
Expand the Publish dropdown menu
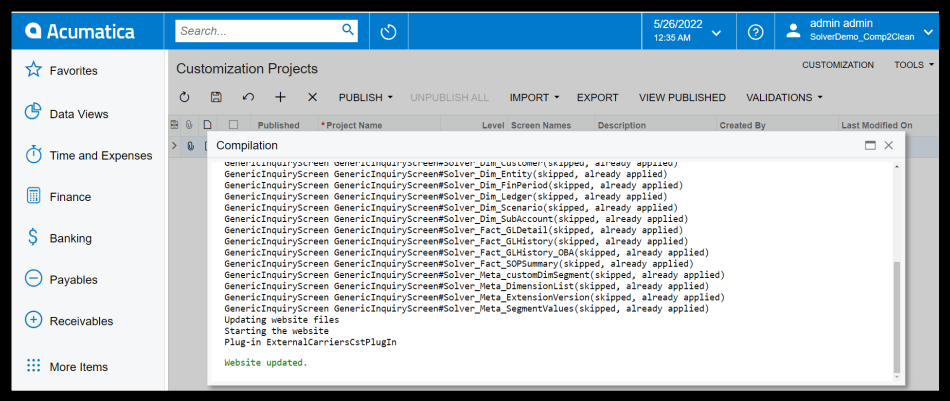pyautogui.click(x=365, y=97)
